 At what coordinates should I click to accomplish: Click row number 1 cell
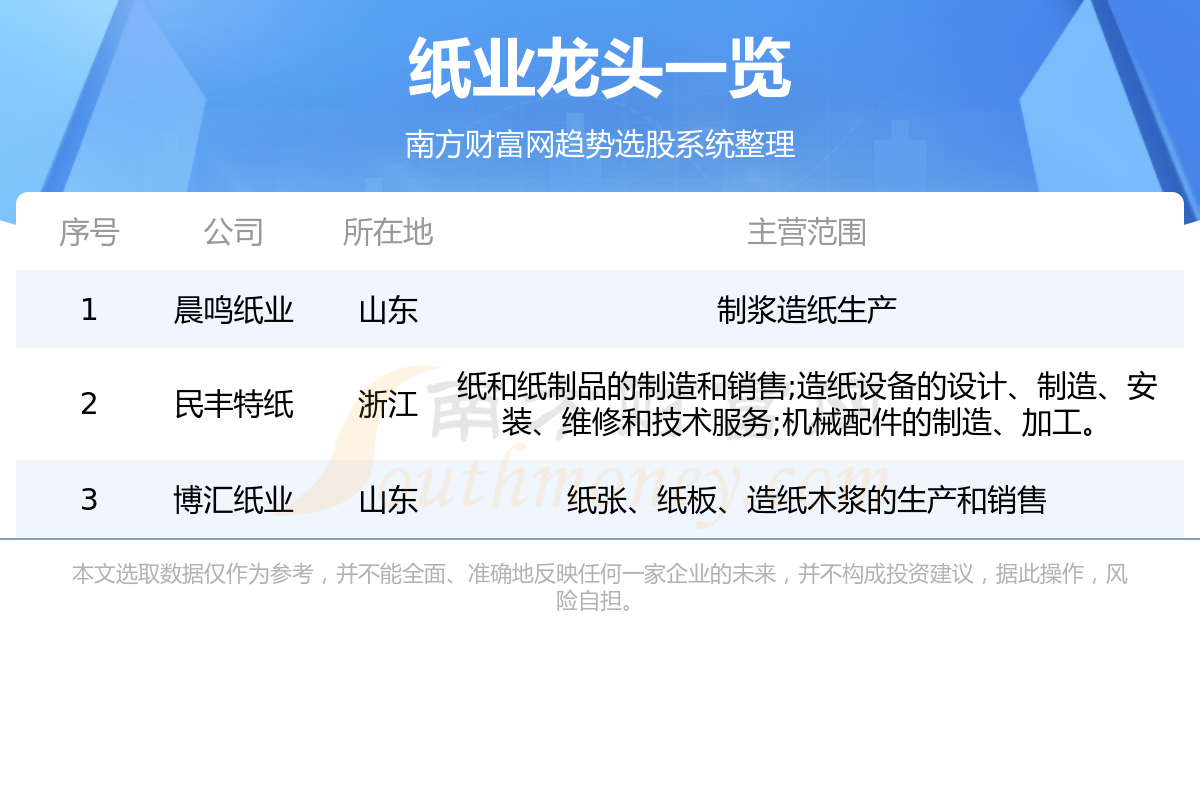click(x=89, y=310)
